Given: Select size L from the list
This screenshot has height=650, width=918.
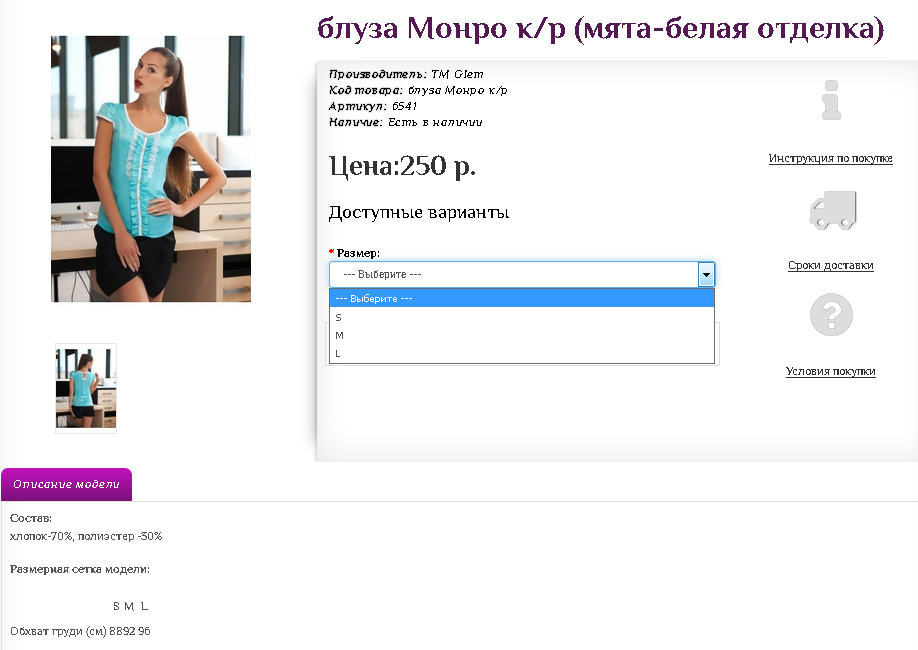Looking at the screenshot, I should coord(522,353).
